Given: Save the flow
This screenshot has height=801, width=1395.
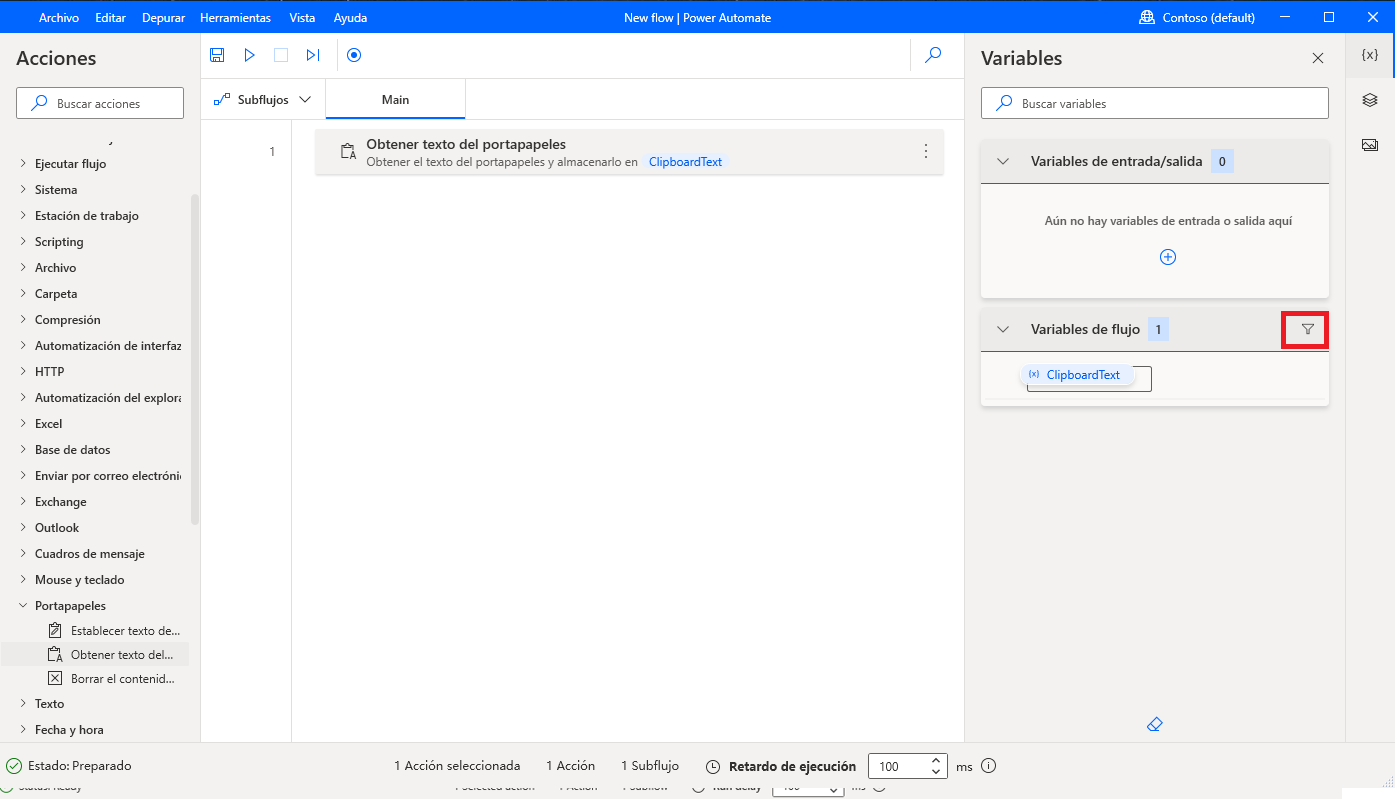Looking at the screenshot, I should tap(217, 55).
